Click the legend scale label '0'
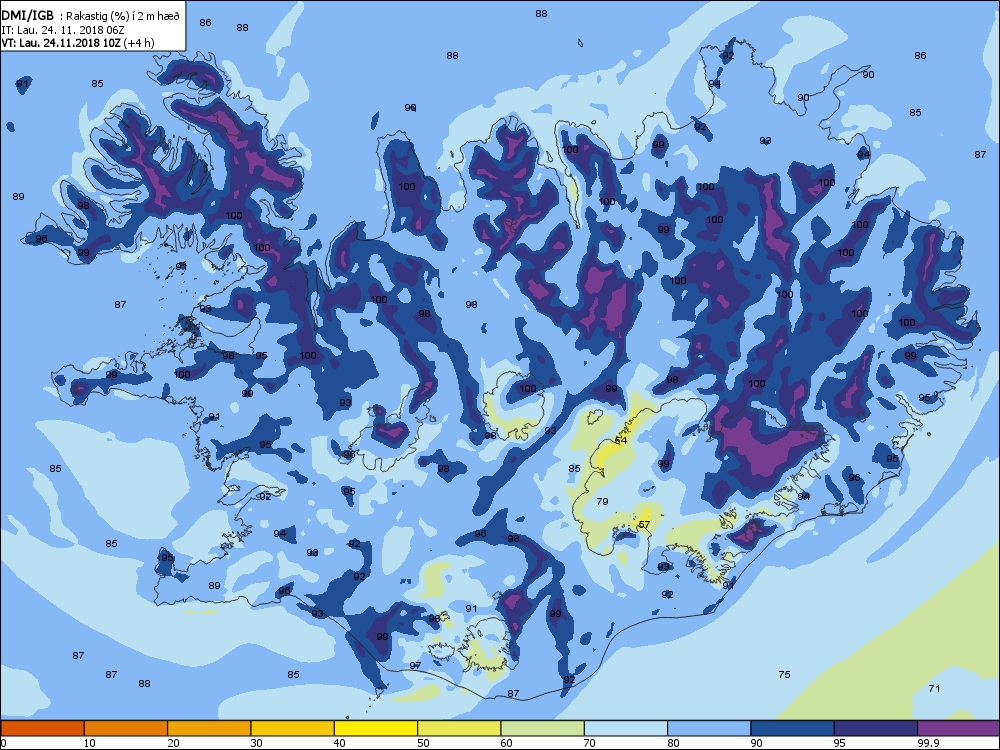Image resolution: width=1000 pixels, height=750 pixels. (3, 742)
